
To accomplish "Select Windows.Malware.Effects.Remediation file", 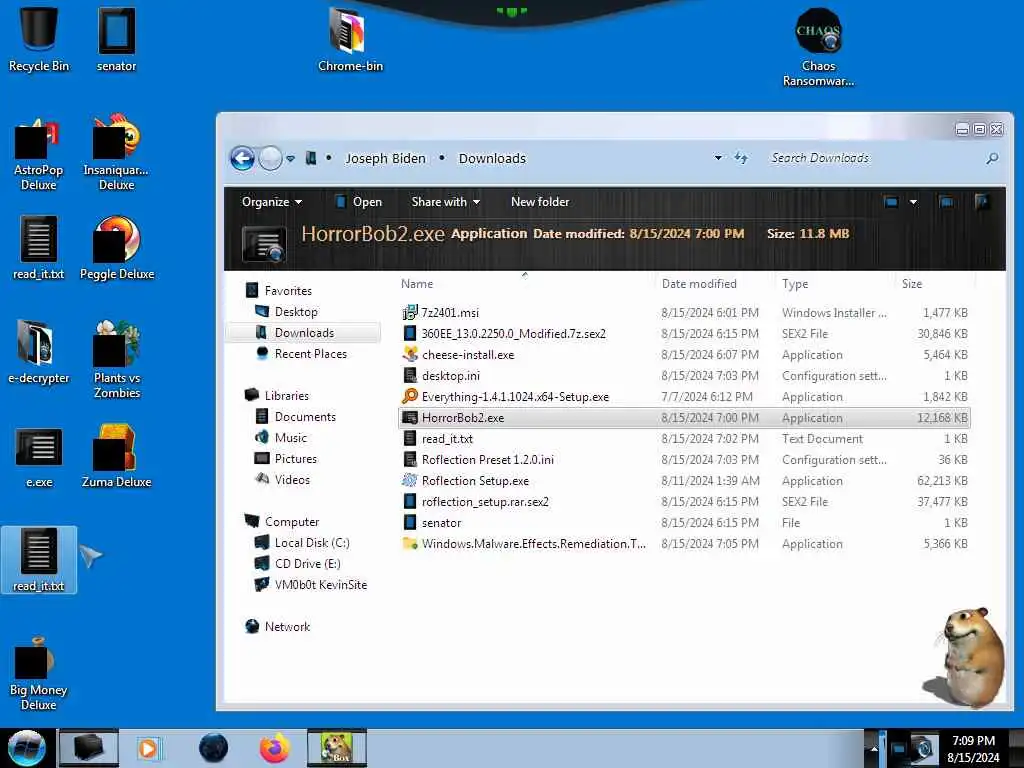I will coord(684,543).
